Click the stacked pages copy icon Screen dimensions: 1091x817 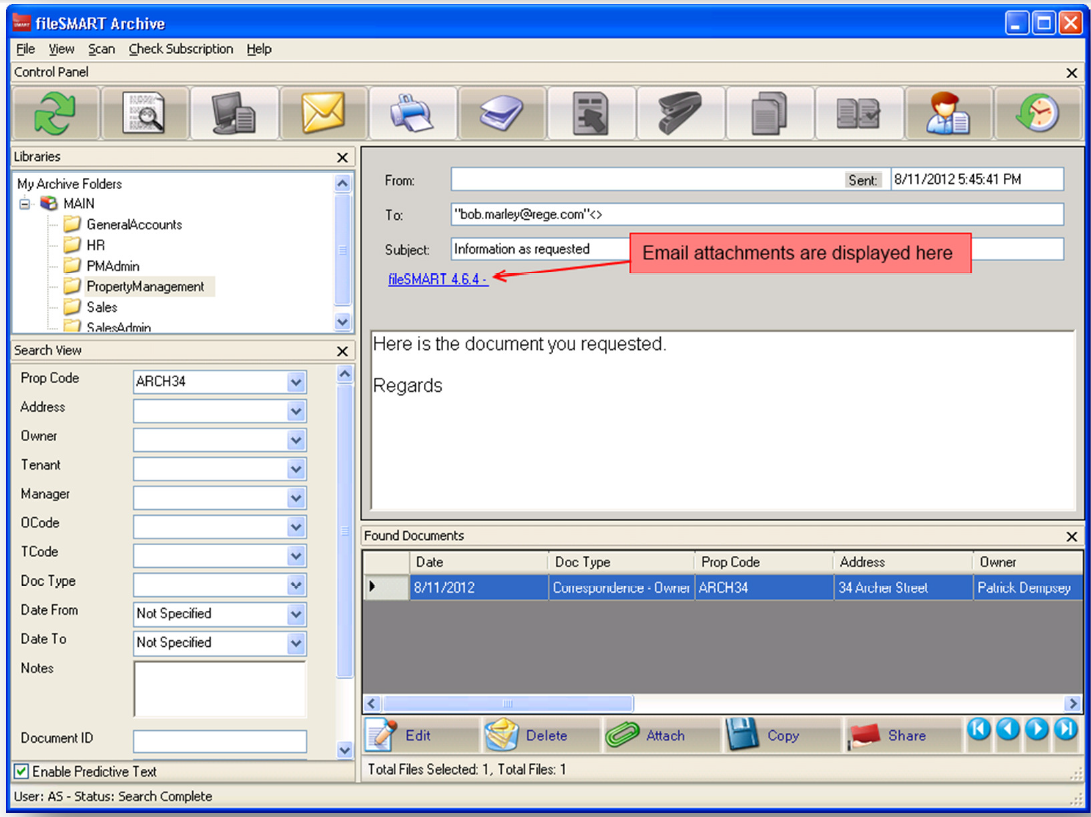click(x=769, y=113)
